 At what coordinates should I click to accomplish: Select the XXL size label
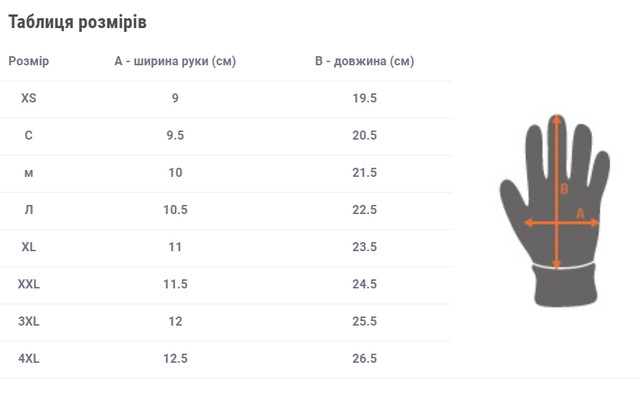[29, 284]
